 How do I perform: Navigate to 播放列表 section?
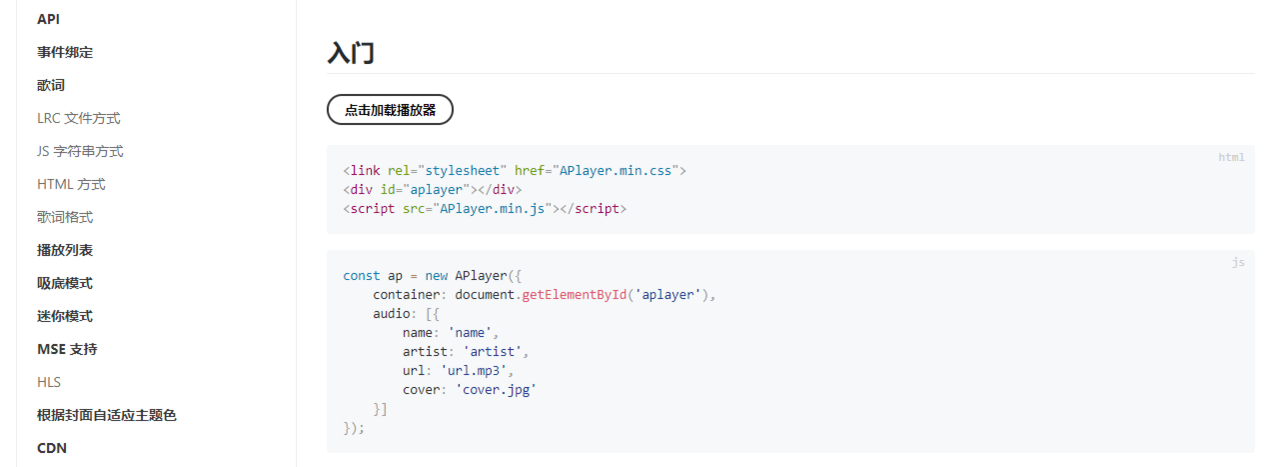click(x=65, y=250)
